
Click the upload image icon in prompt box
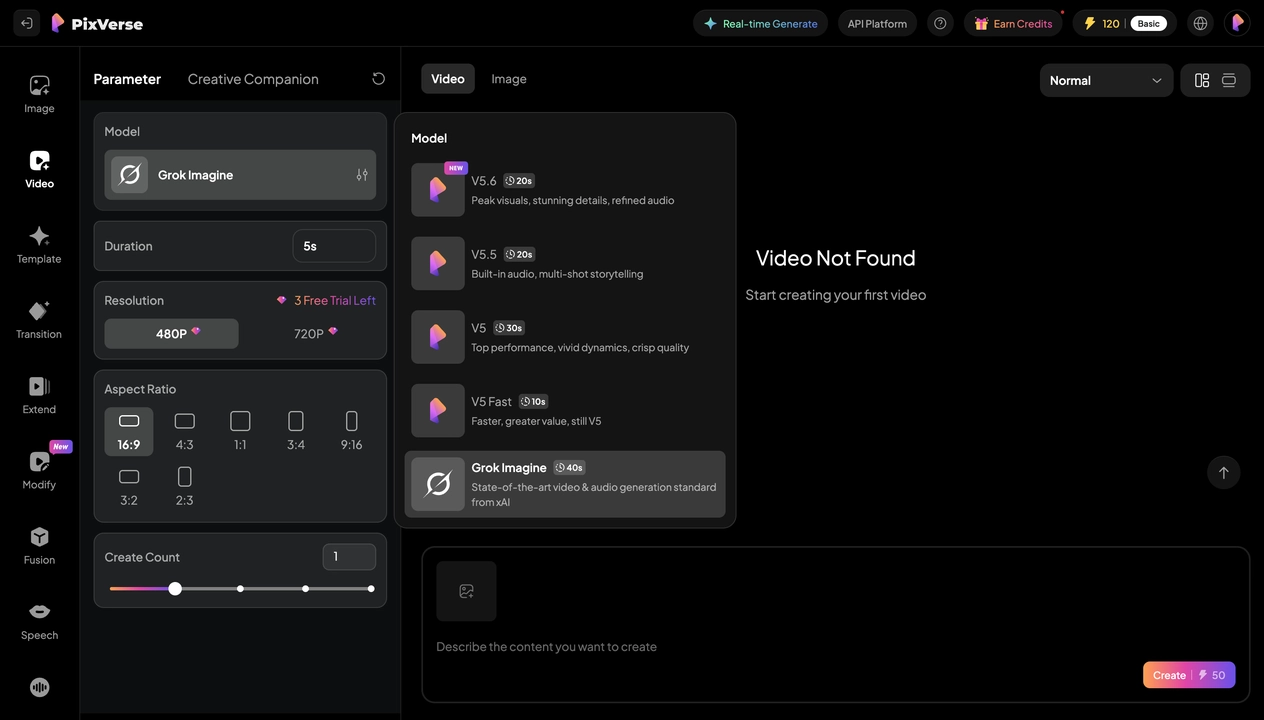click(x=466, y=591)
